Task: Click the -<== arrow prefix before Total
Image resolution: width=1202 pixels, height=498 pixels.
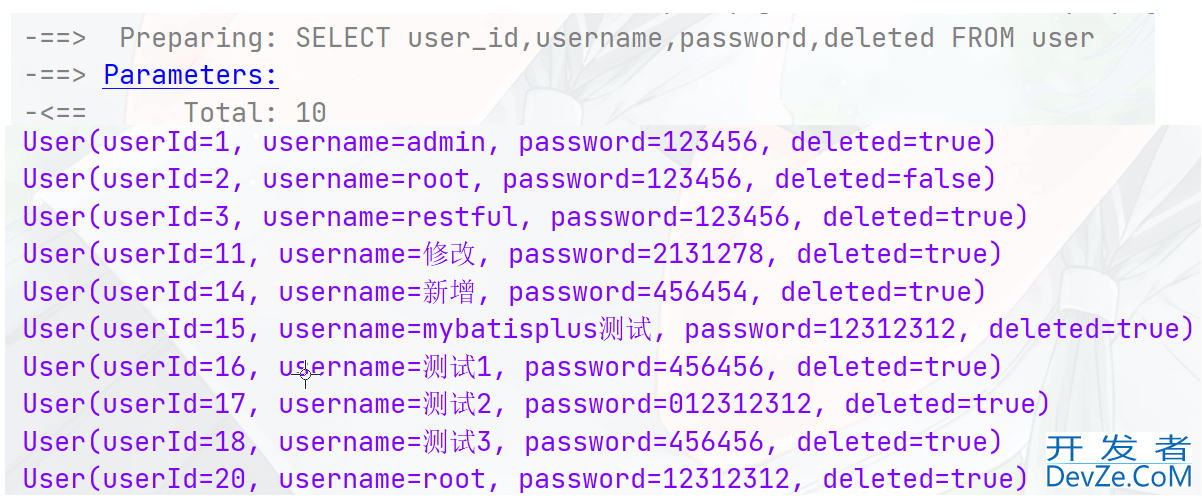Action: tap(55, 112)
